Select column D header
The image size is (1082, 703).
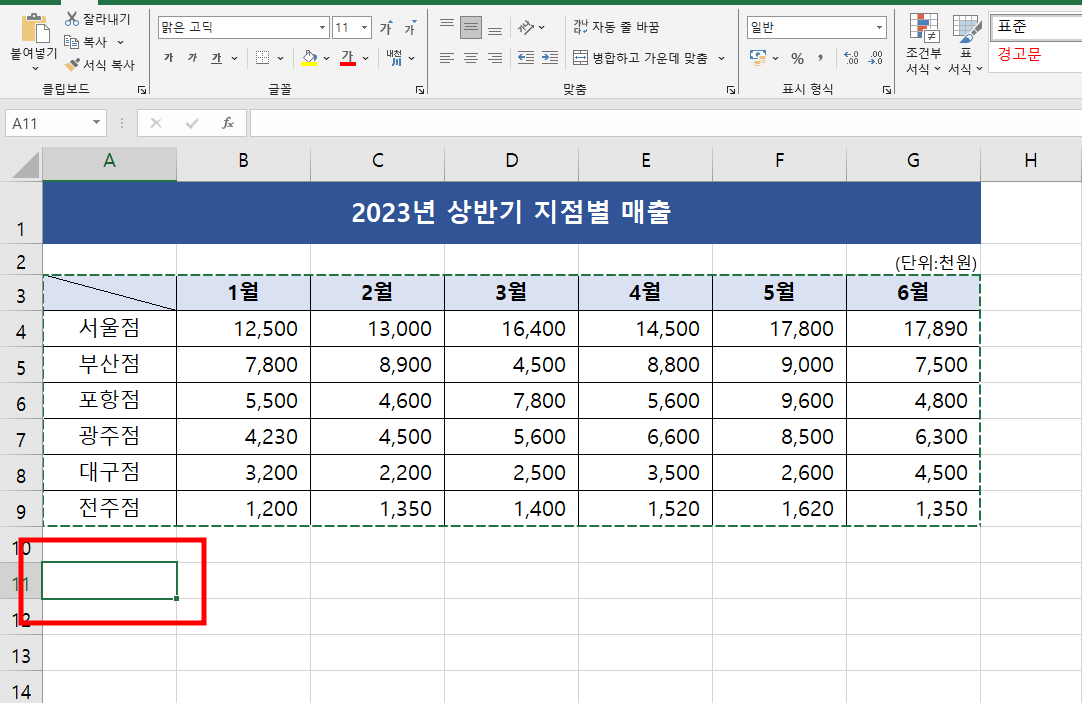point(511,161)
